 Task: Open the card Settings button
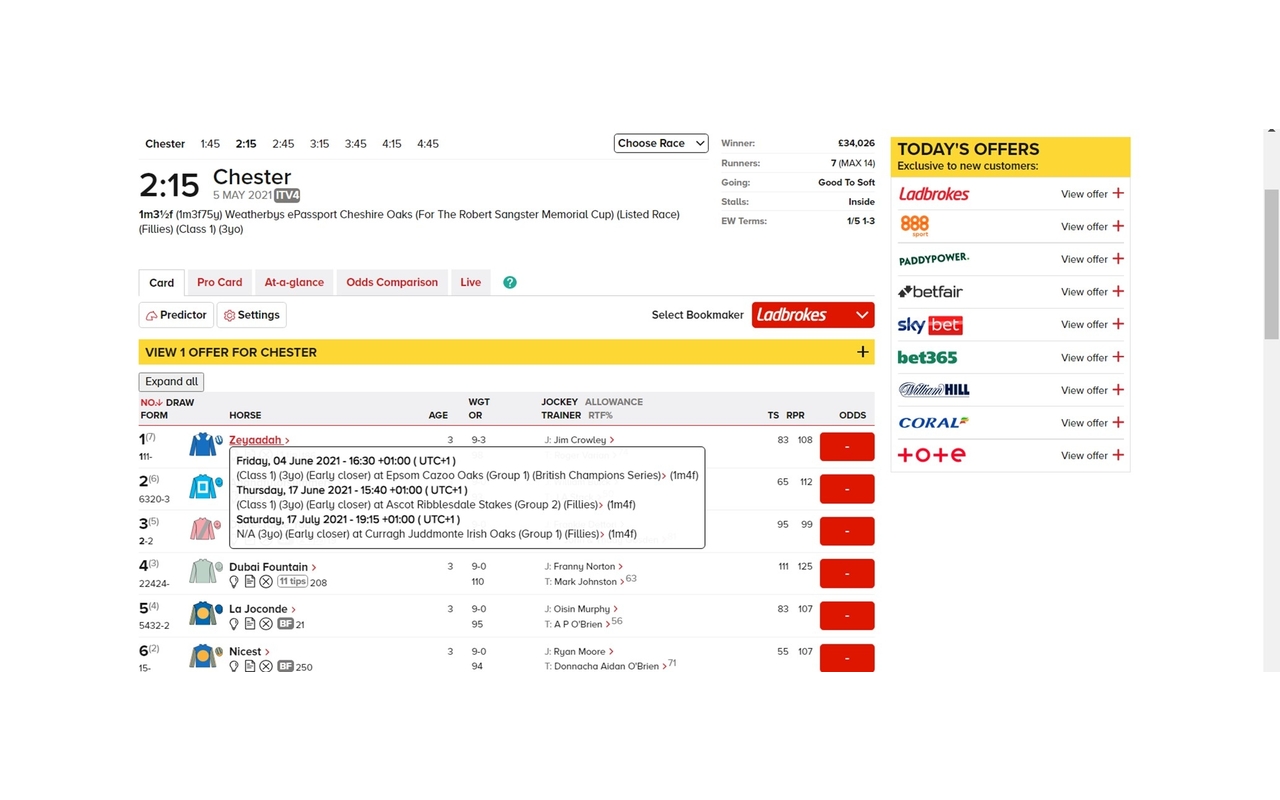coord(252,315)
